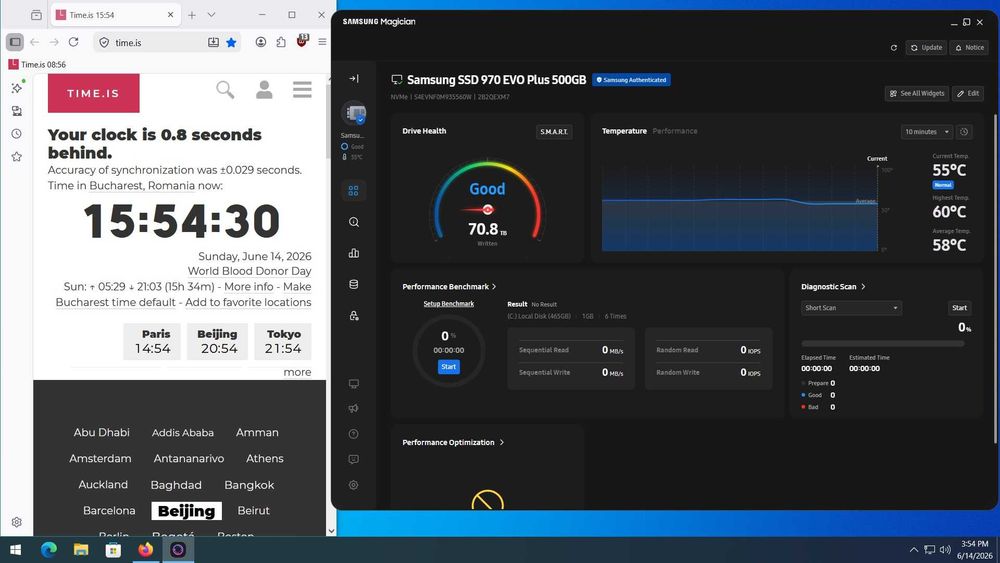
Task: Expand Performance Optimization section chevron
Action: (x=501, y=442)
